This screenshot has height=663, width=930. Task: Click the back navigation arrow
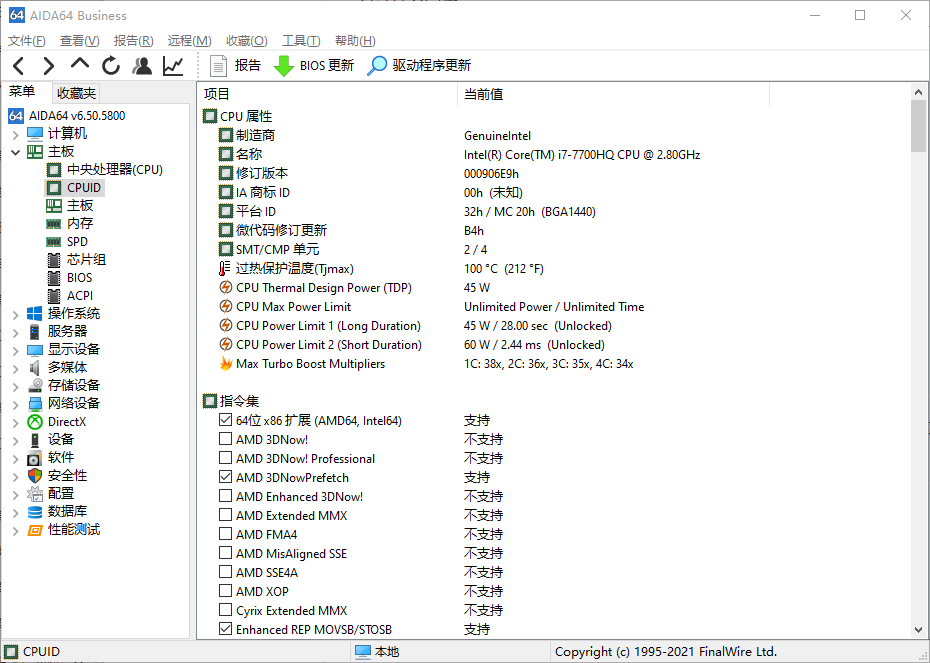tap(19, 66)
